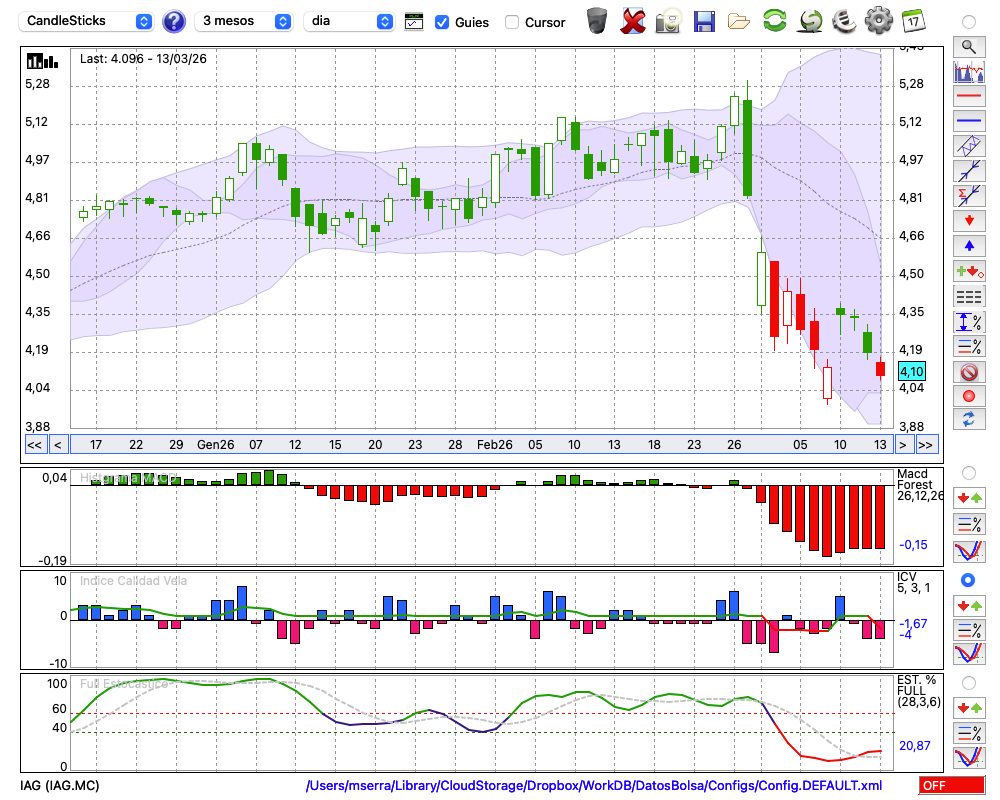1000x800 pixels.
Task: Open the help question-mark button
Action: click(x=173, y=22)
